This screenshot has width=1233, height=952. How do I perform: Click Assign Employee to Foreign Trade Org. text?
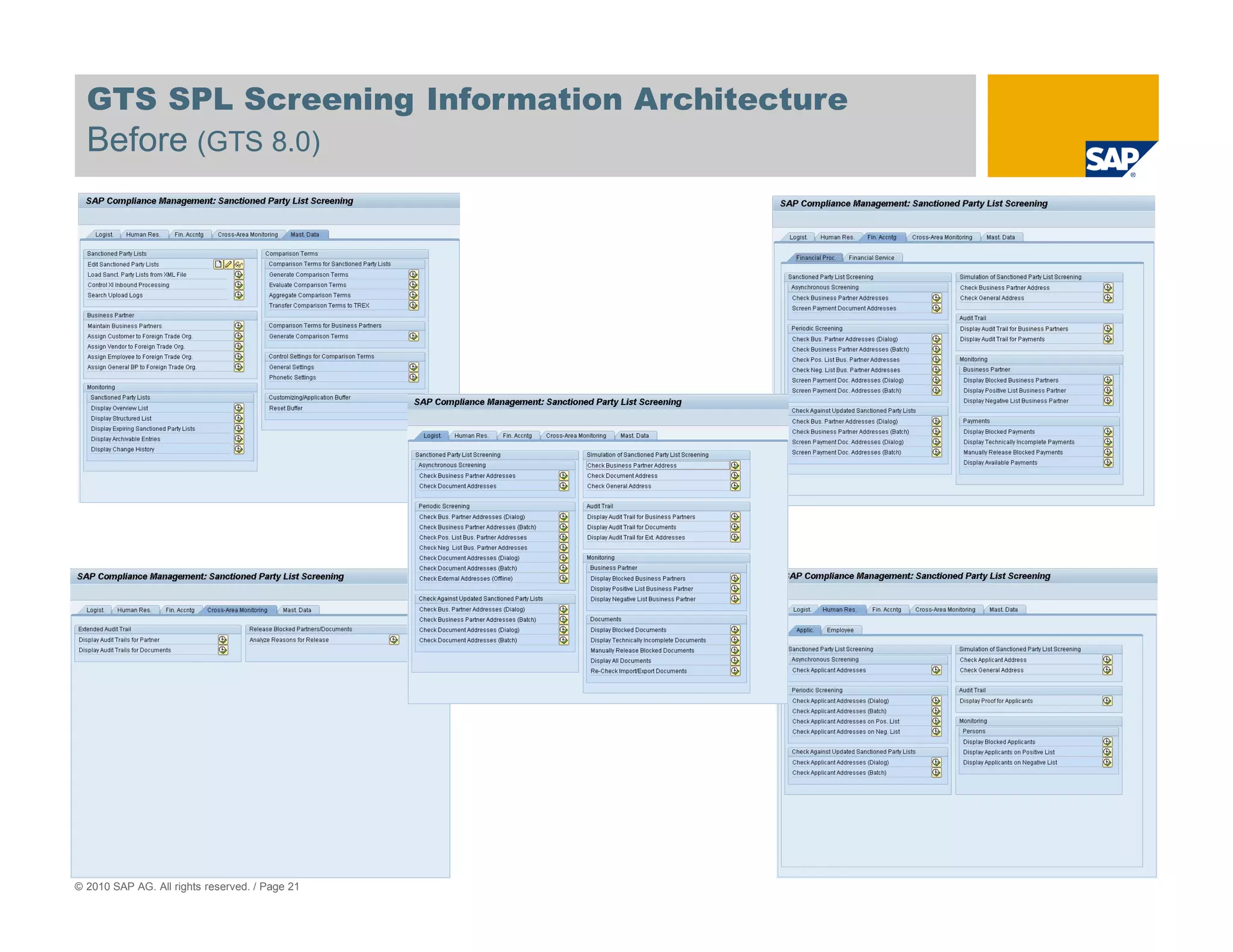tap(140, 357)
